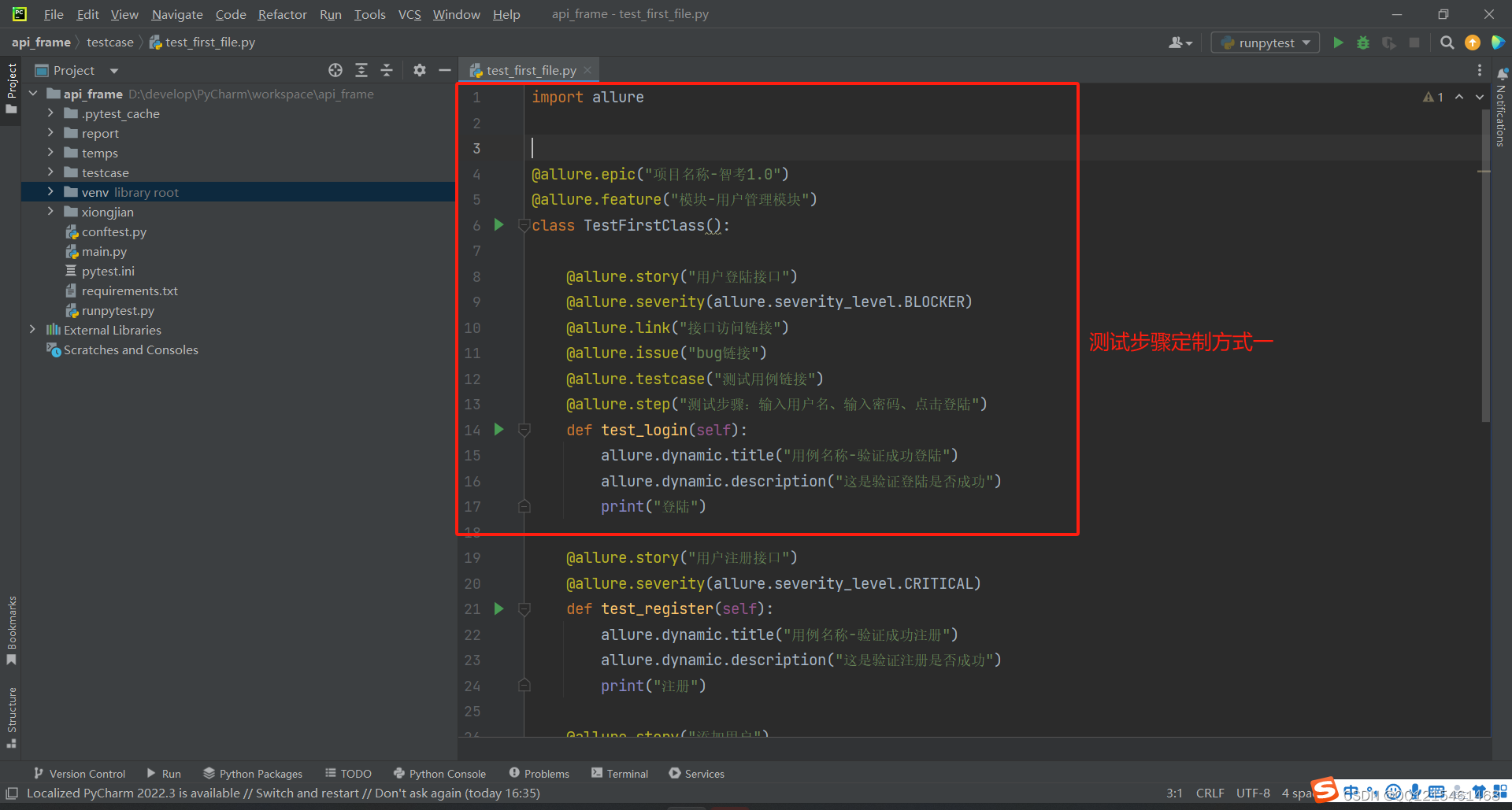The image size is (1512, 810).
Task: Expand External Libraries node
Action: (x=33, y=330)
